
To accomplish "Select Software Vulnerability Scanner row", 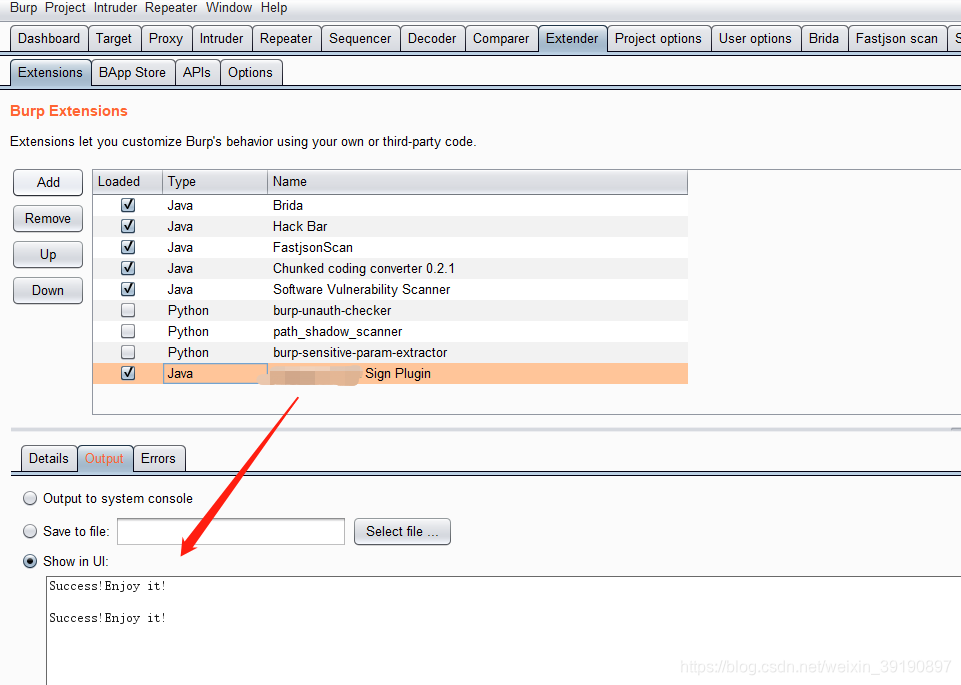I will (390, 289).
